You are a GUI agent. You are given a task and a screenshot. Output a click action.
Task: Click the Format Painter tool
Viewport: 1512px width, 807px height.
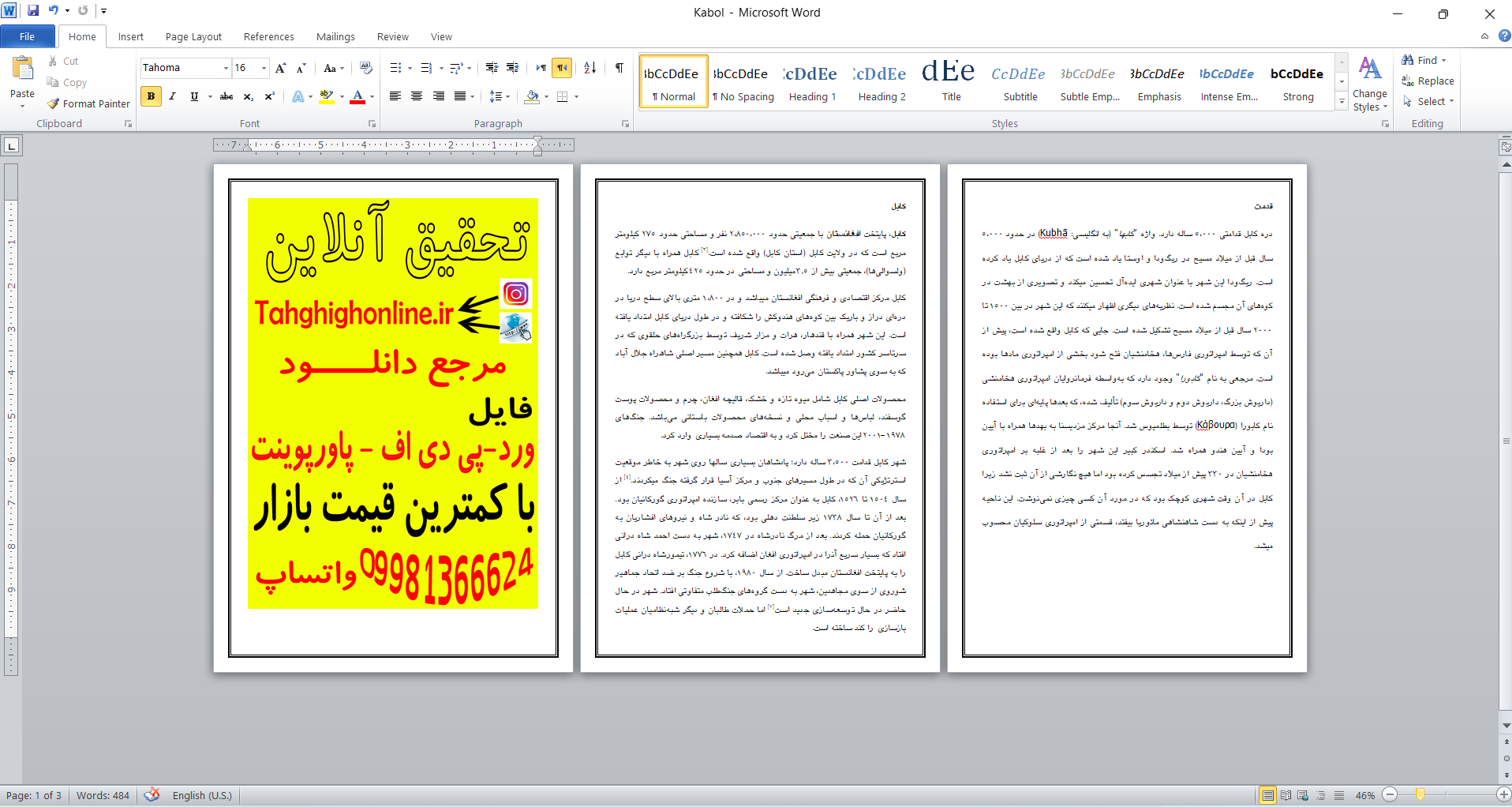click(x=88, y=103)
